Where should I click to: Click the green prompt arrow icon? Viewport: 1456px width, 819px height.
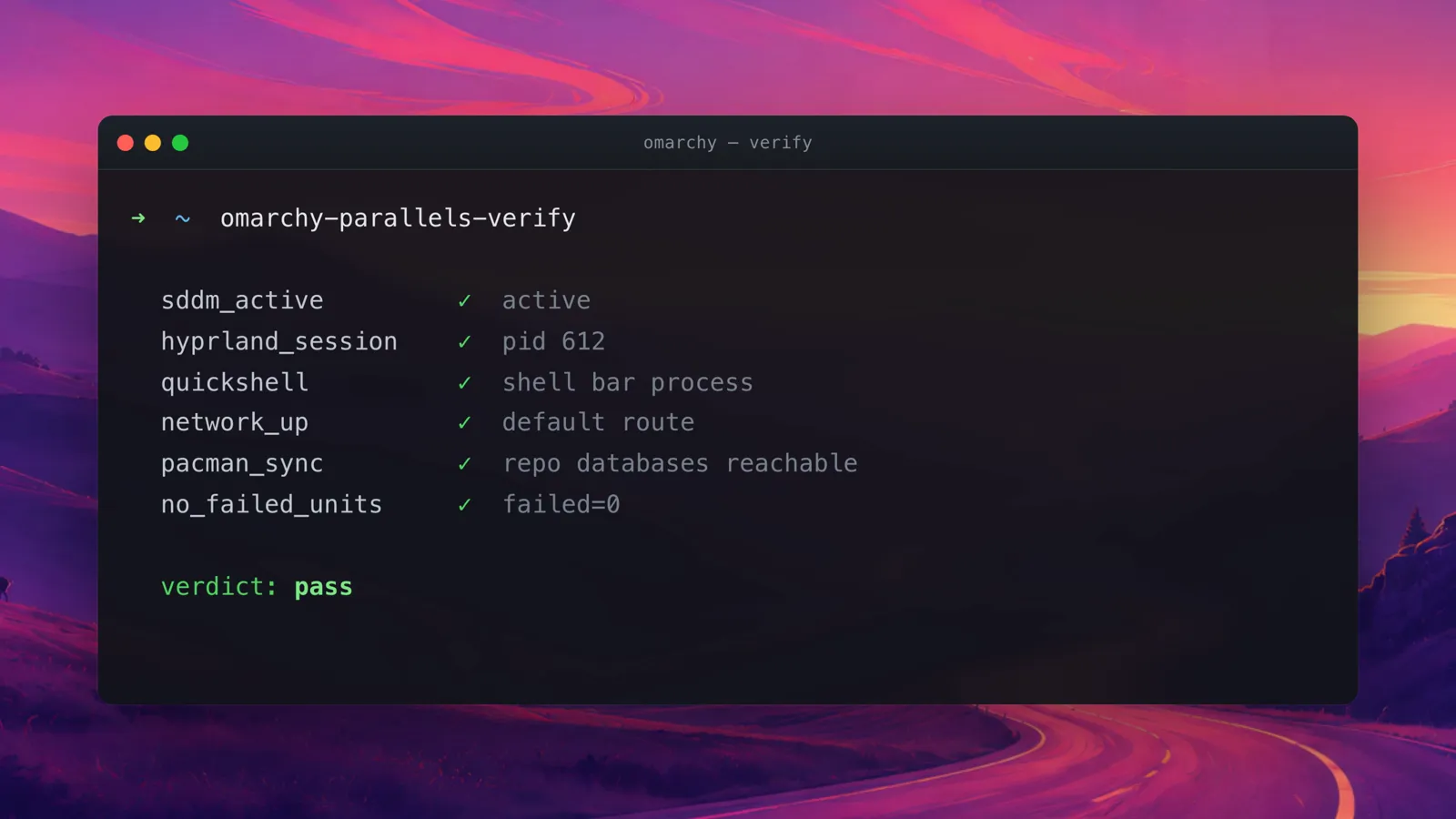pyautogui.click(x=138, y=218)
